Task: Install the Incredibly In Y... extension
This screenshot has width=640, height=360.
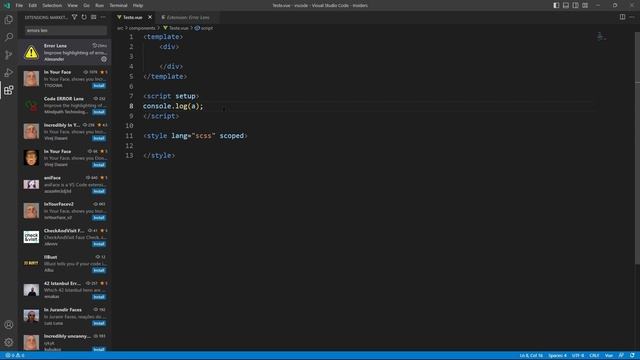Action: click(99, 138)
